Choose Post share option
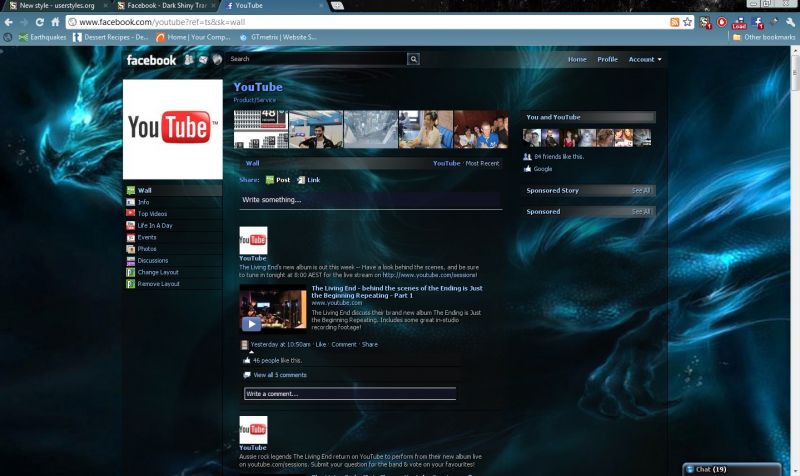This screenshot has width=800, height=476. pos(278,180)
